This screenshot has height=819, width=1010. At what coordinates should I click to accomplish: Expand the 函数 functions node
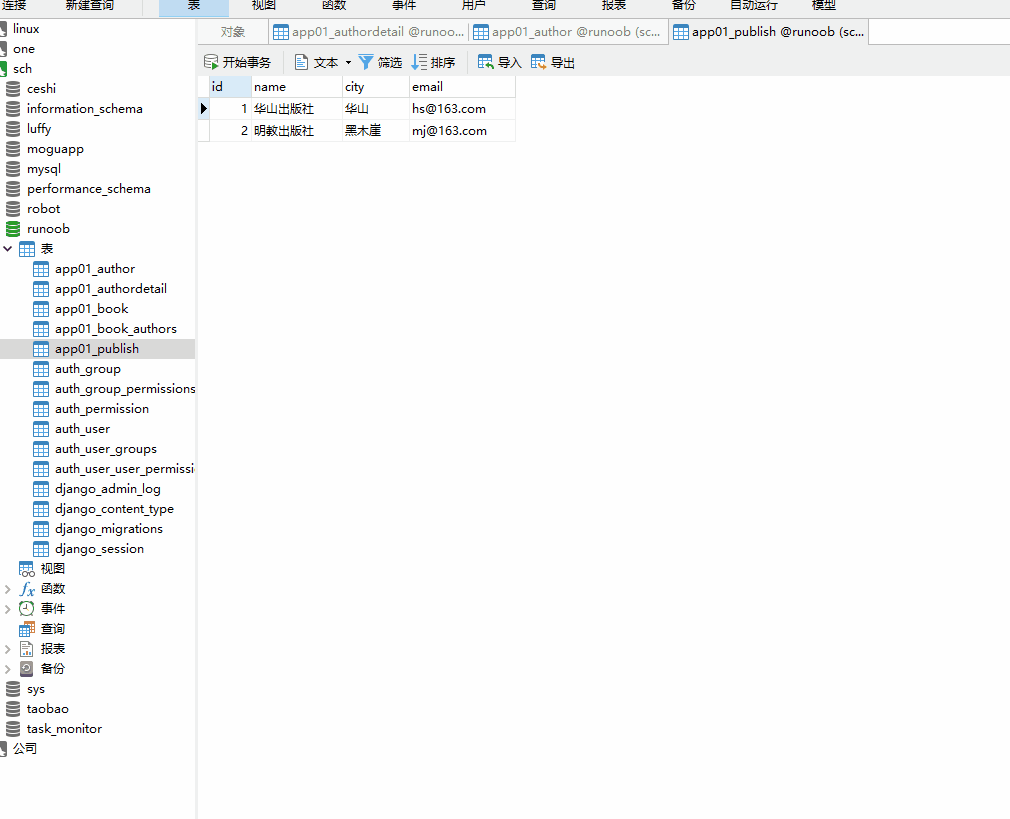point(8,588)
